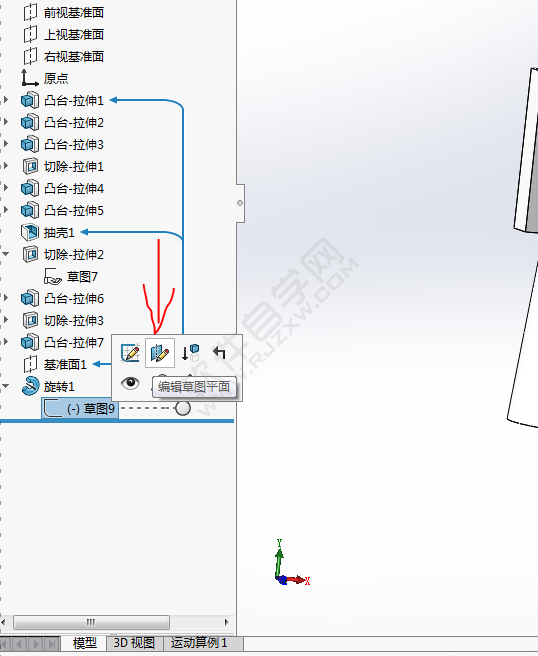Click the last-tab arrow at the bottom left
Screen dimensions: 538x656
coord(52,643)
